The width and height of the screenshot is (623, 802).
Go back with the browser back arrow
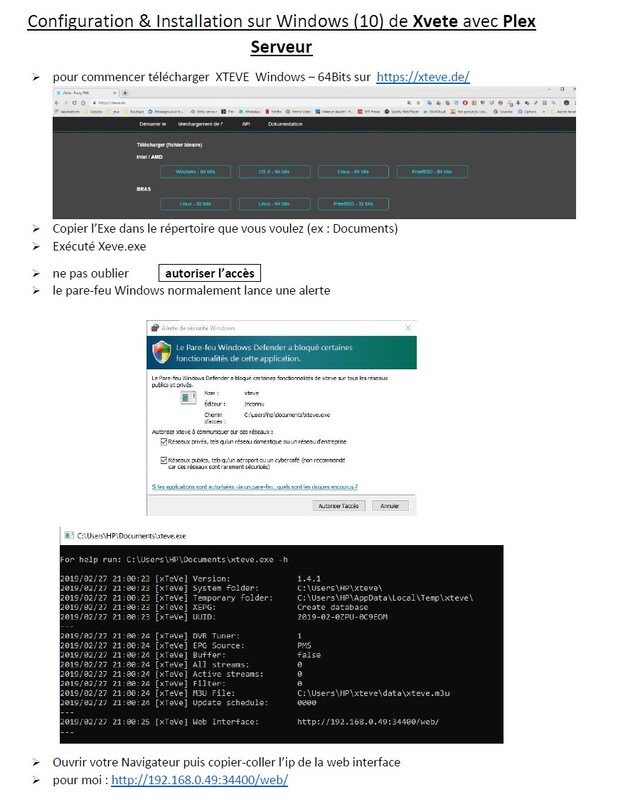(x=57, y=103)
